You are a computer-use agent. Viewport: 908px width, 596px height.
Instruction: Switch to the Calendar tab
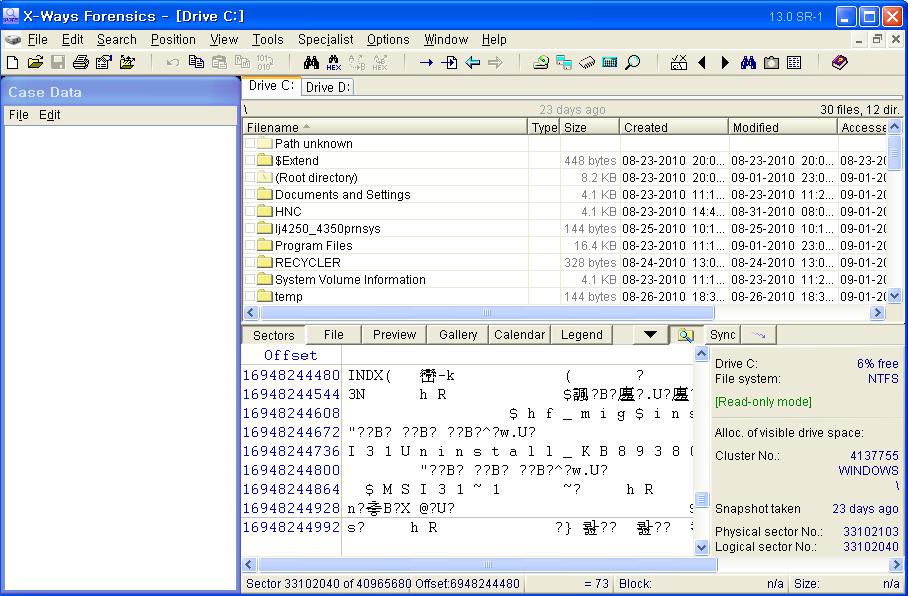coord(519,335)
